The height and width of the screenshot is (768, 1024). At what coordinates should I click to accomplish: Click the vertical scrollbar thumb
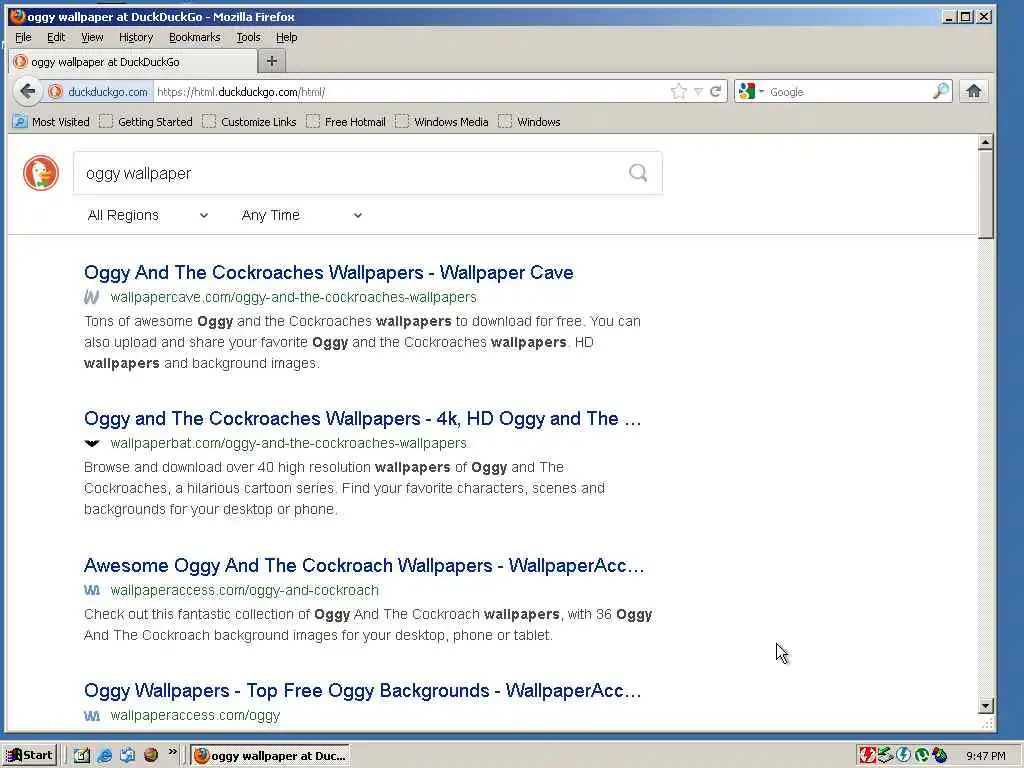click(x=985, y=195)
